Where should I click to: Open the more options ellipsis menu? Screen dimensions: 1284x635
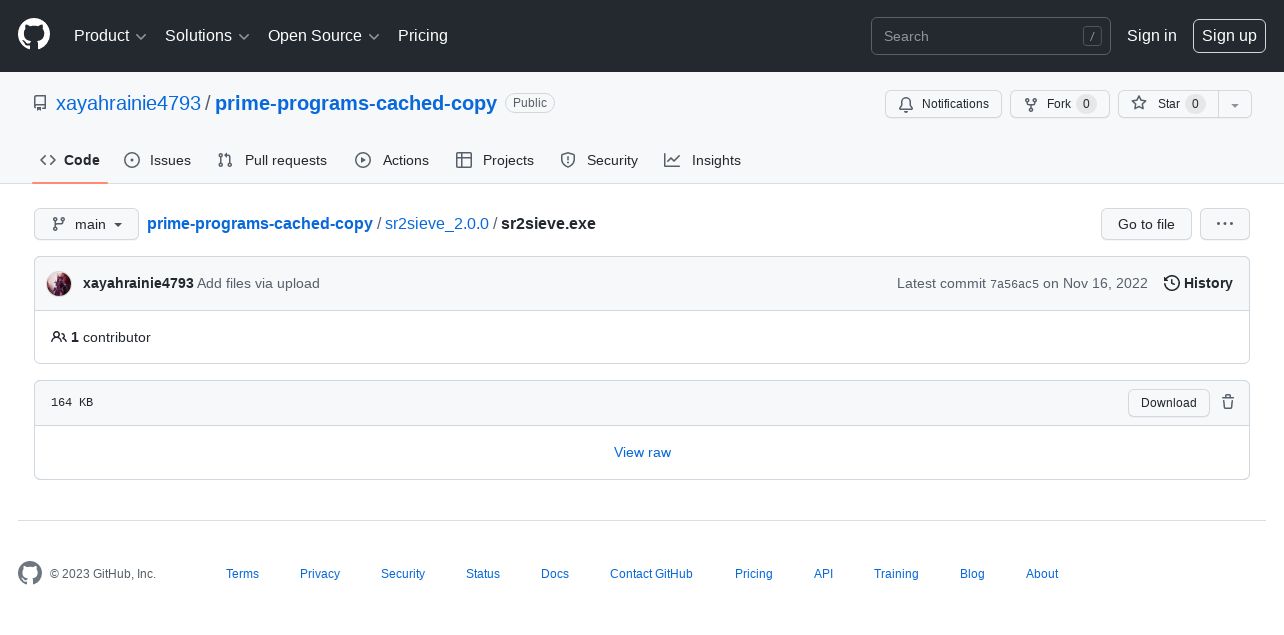point(1225,224)
